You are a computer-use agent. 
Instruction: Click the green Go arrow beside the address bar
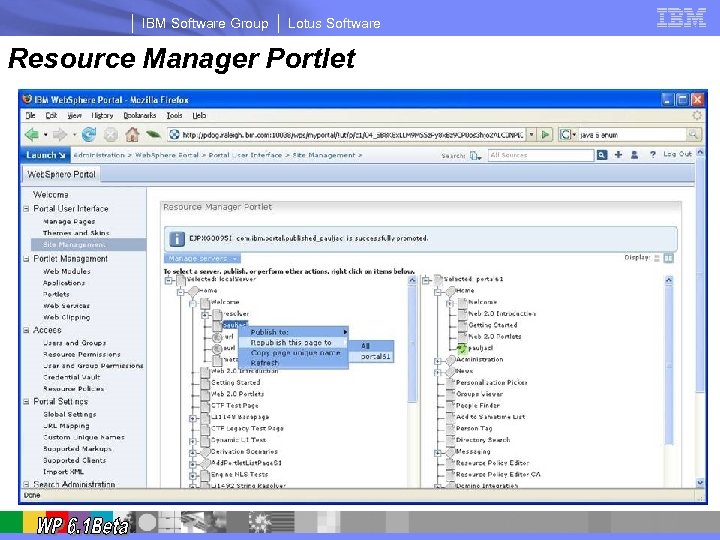click(545, 135)
